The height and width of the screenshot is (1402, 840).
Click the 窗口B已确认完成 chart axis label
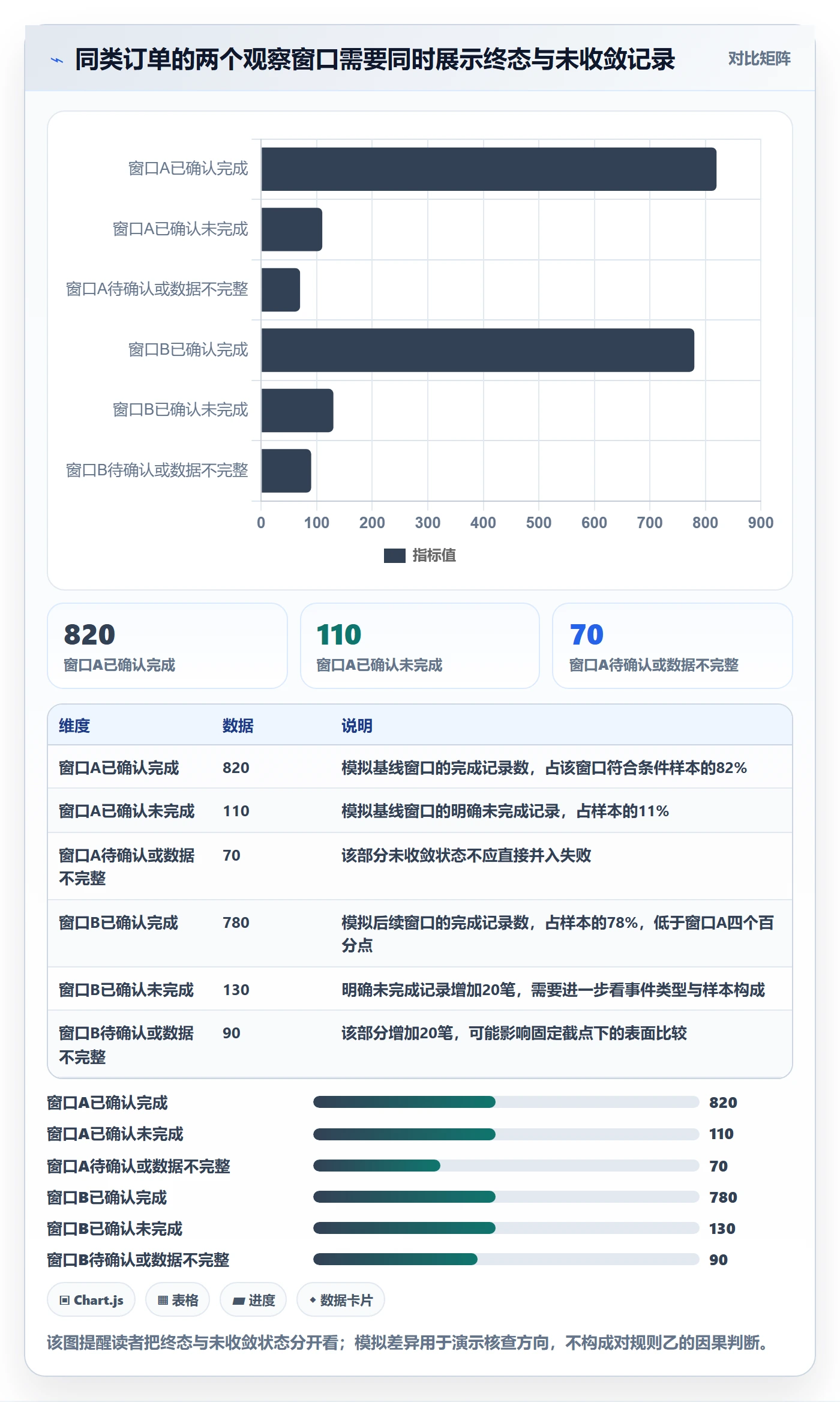(188, 350)
